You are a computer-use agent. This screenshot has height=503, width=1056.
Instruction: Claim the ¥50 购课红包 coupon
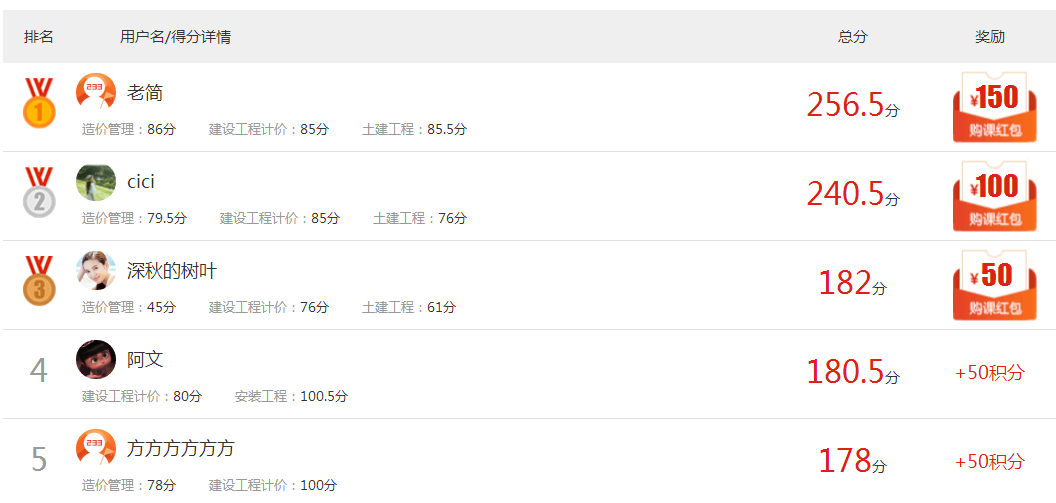pos(995,285)
